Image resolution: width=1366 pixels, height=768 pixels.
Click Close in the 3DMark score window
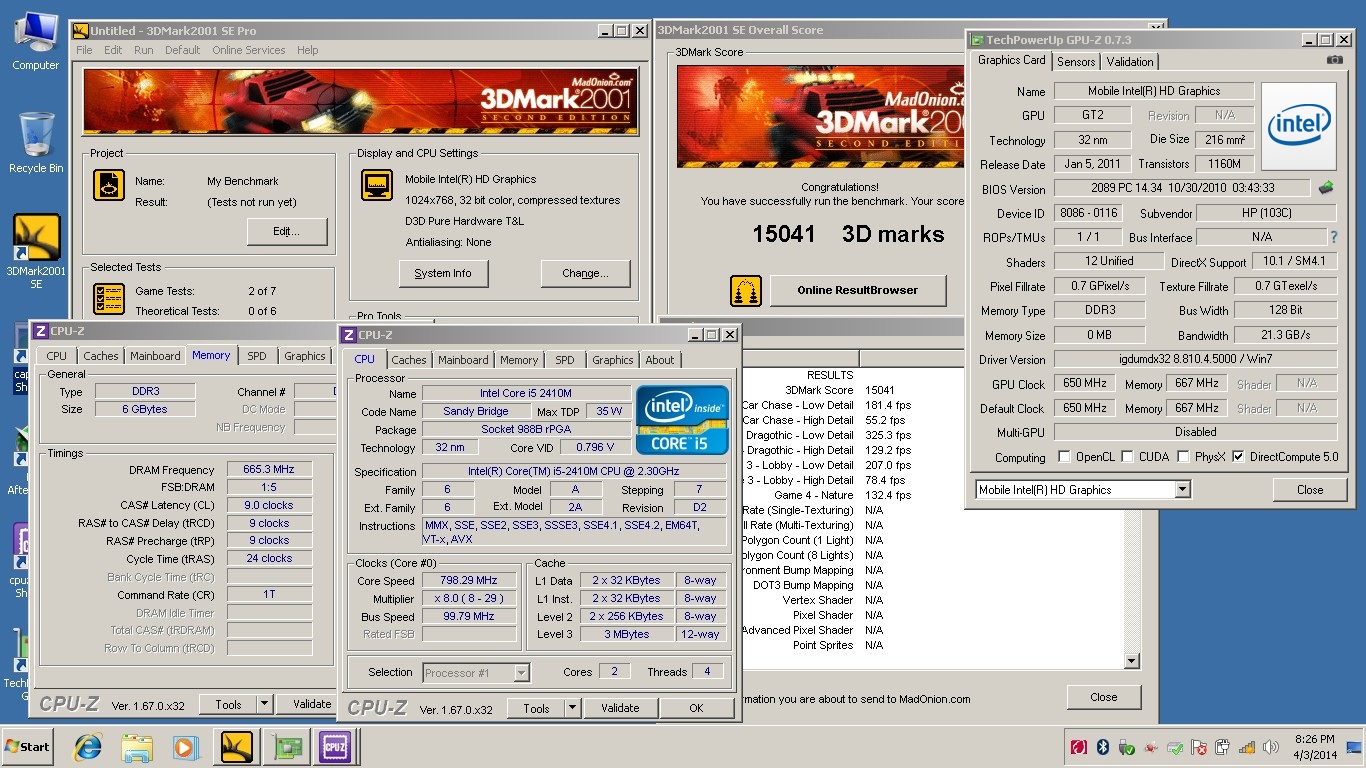pos(1104,697)
